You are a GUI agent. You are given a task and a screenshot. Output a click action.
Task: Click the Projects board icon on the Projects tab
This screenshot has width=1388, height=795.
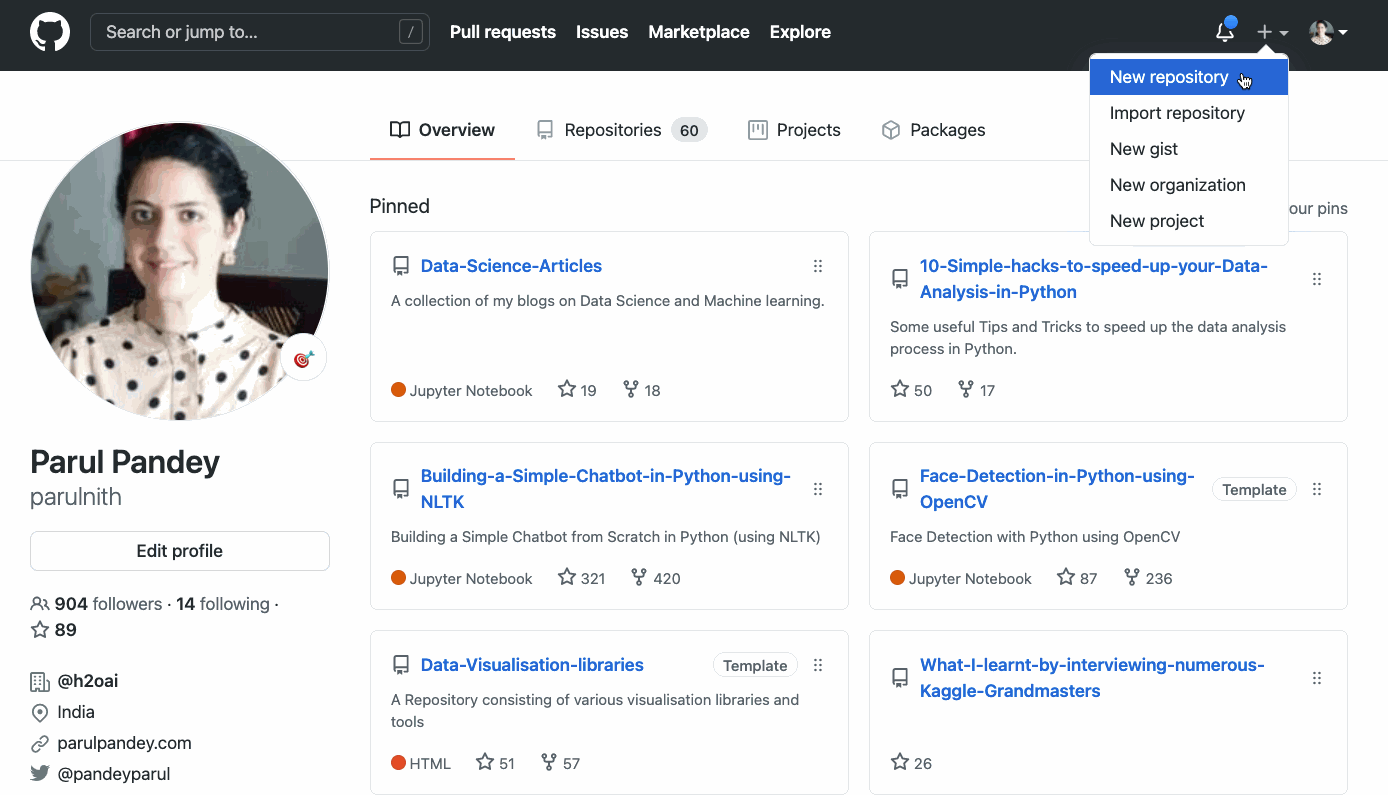(755, 130)
